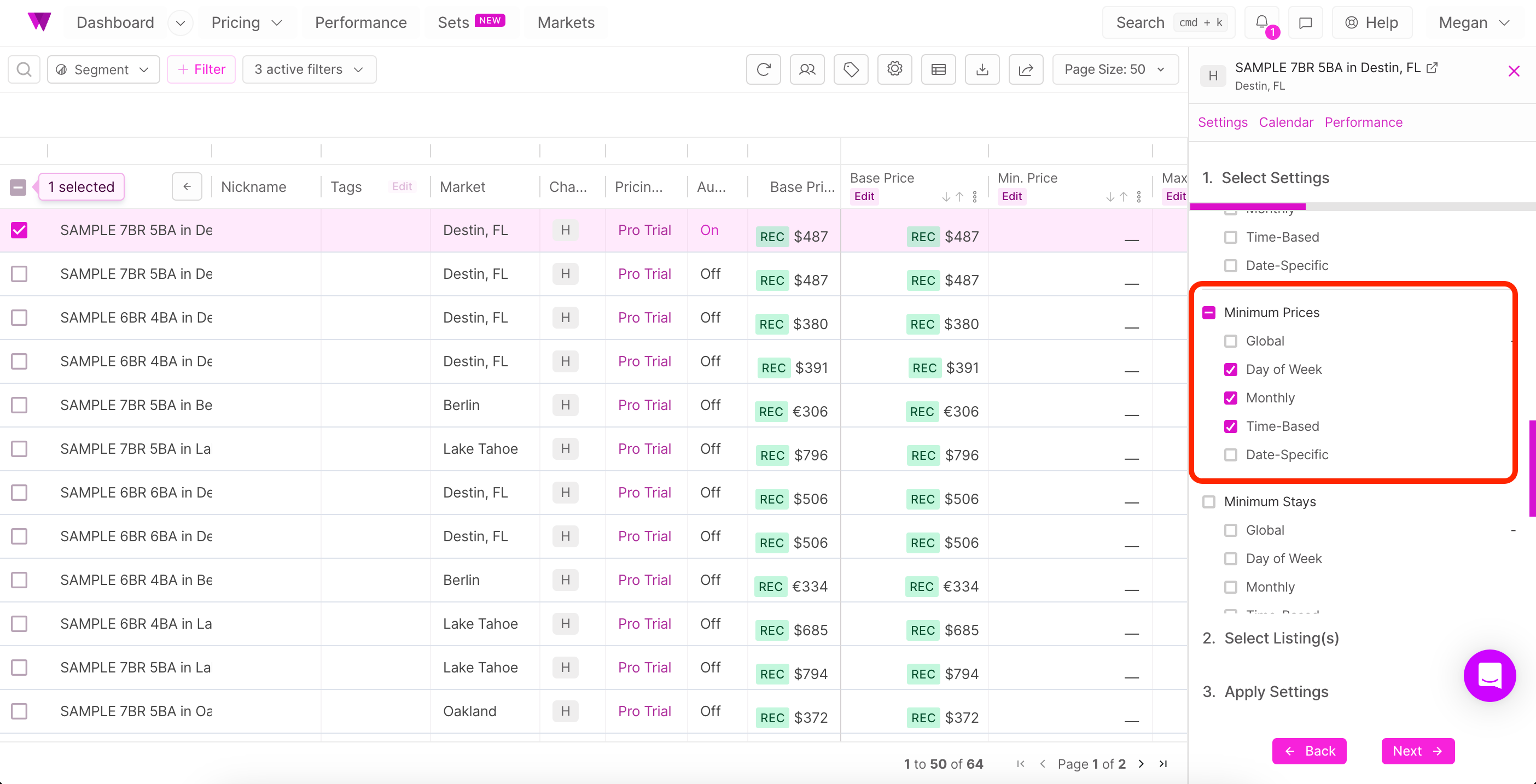
Task: Open the Sets NEW nav item
Action: point(471,22)
